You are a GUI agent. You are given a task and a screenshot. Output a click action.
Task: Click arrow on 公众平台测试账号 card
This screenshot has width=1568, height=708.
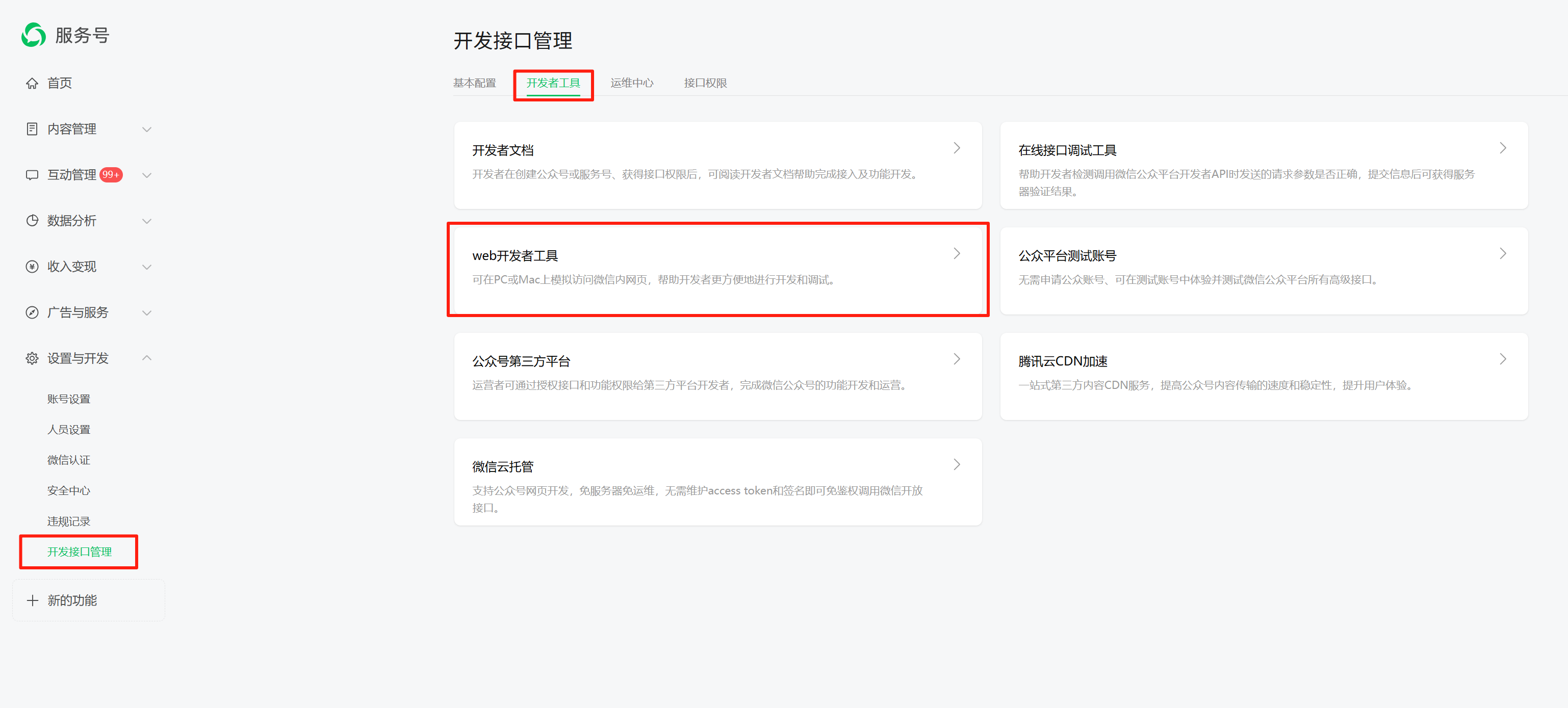tap(1503, 253)
